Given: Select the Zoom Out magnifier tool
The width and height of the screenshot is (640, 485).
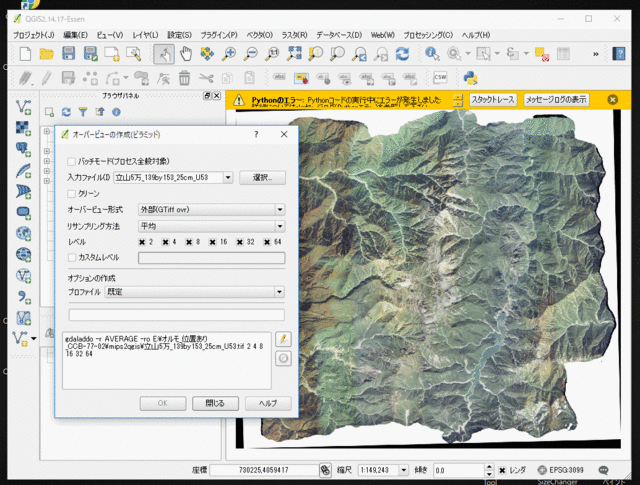Looking at the screenshot, I should (x=251, y=54).
